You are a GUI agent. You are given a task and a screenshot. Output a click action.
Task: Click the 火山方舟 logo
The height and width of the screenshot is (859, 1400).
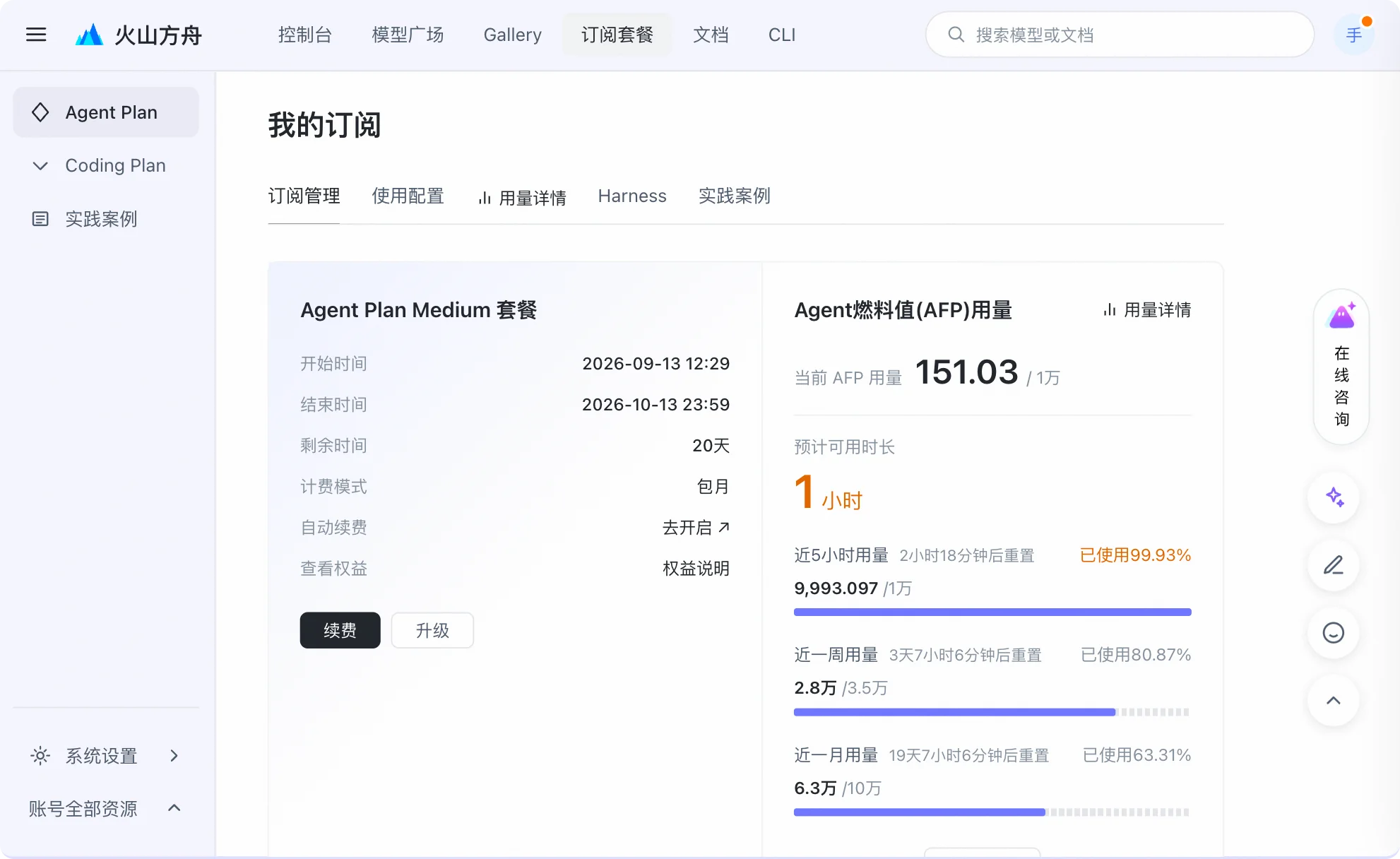point(138,35)
